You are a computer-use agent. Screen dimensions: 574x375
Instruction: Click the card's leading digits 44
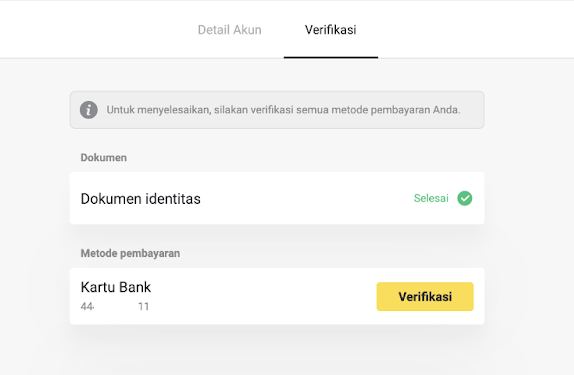(87, 307)
